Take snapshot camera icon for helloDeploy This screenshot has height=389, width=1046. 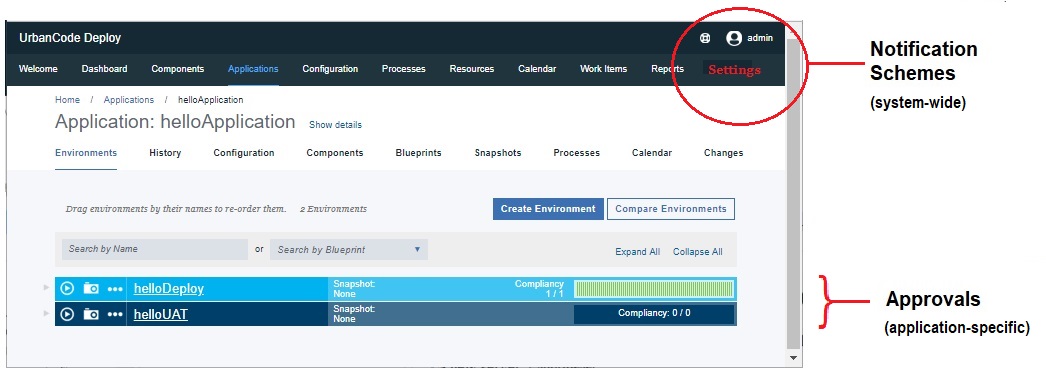click(x=91, y=288)
